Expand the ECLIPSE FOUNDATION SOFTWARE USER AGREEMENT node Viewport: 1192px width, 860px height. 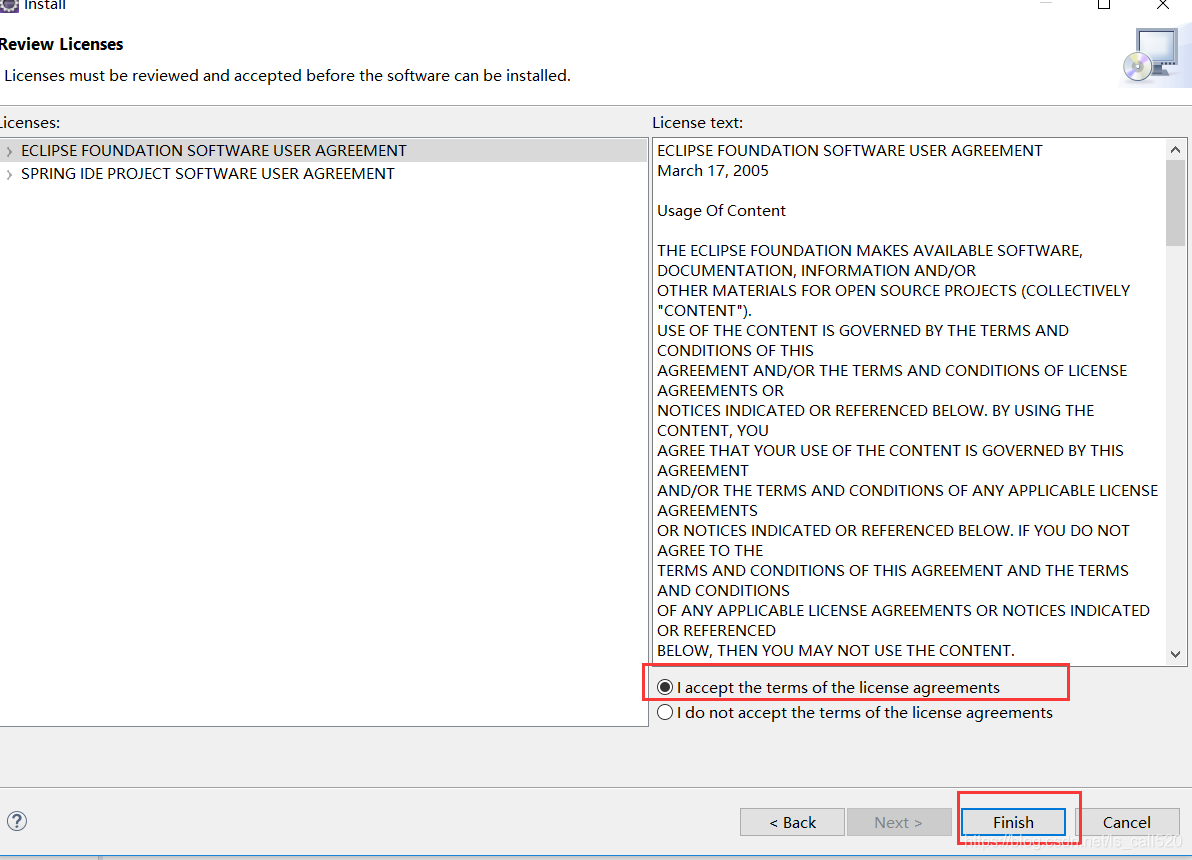coord(8,150)
